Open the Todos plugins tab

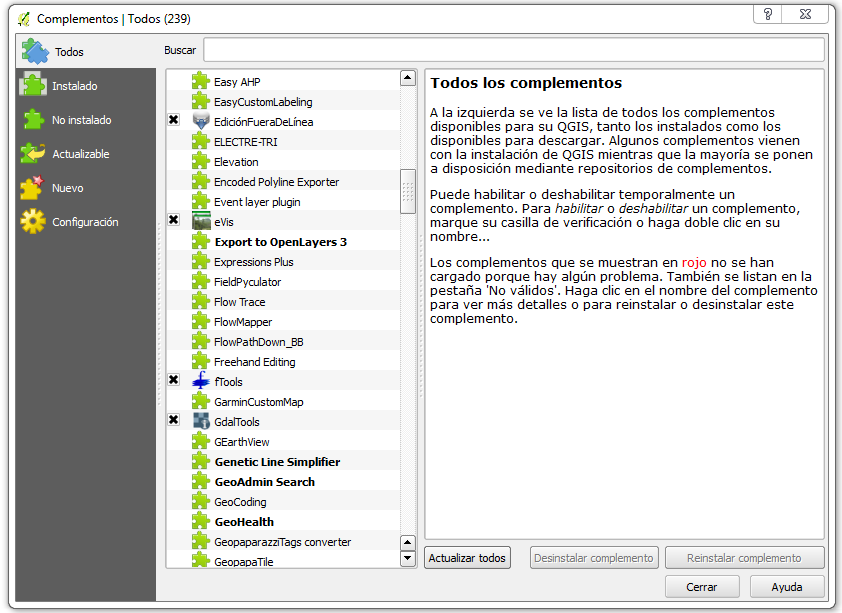86,52
